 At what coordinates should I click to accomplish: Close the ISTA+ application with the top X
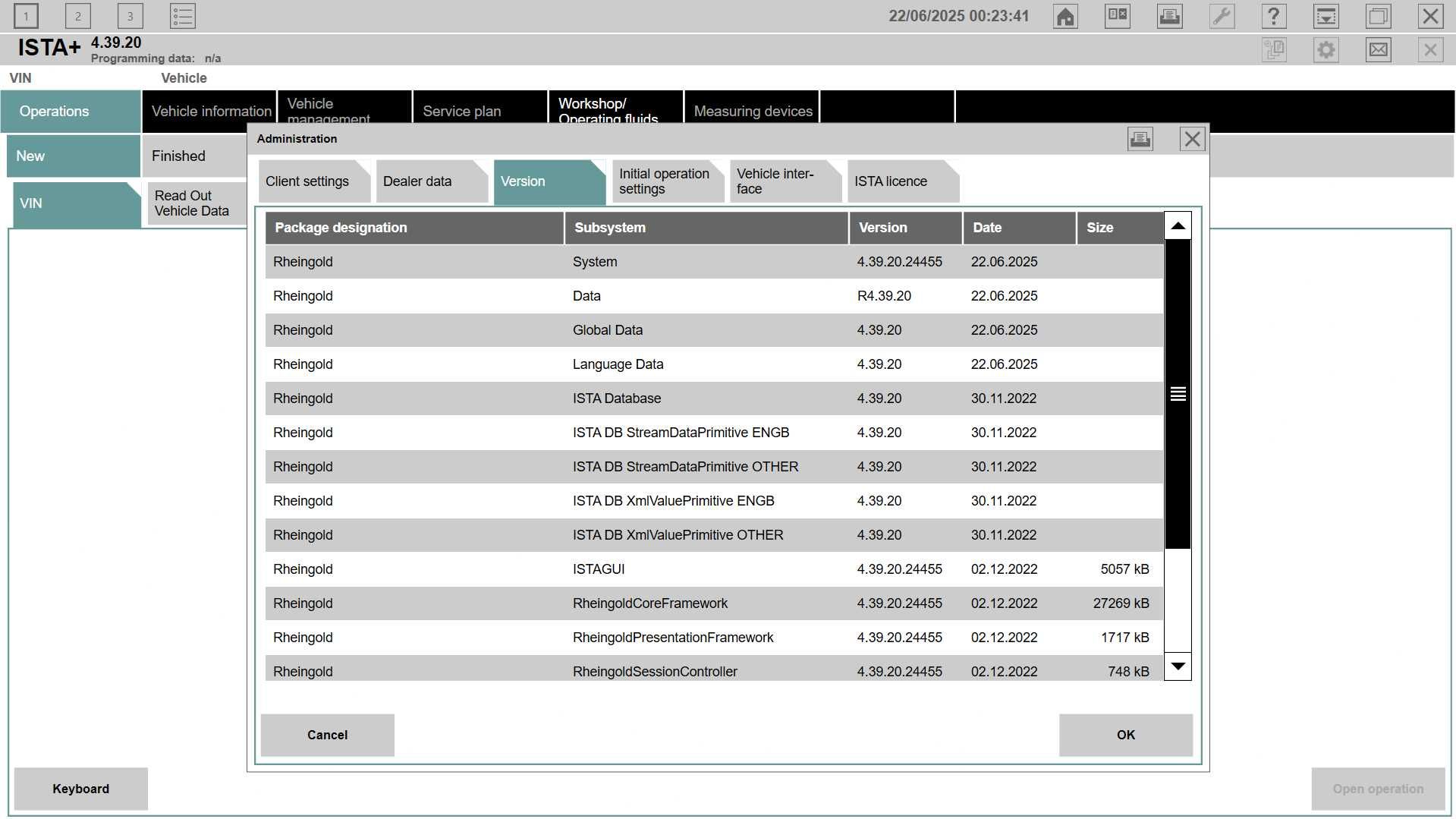[1431, 16]
